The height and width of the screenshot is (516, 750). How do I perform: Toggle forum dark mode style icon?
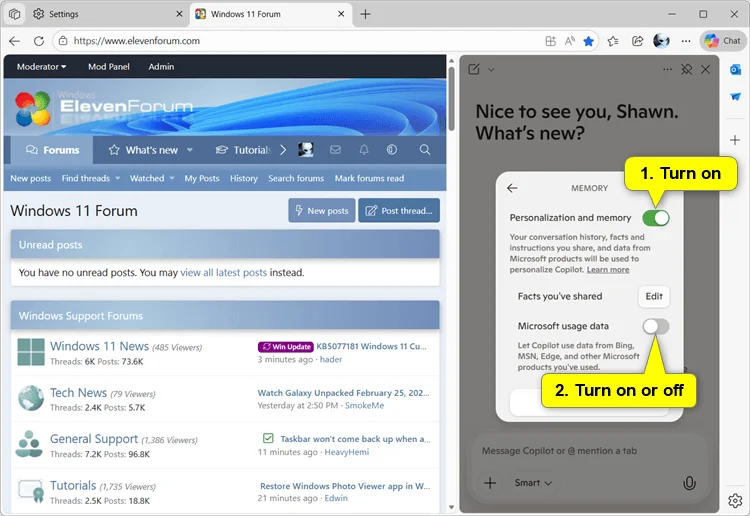click(392, 150)
